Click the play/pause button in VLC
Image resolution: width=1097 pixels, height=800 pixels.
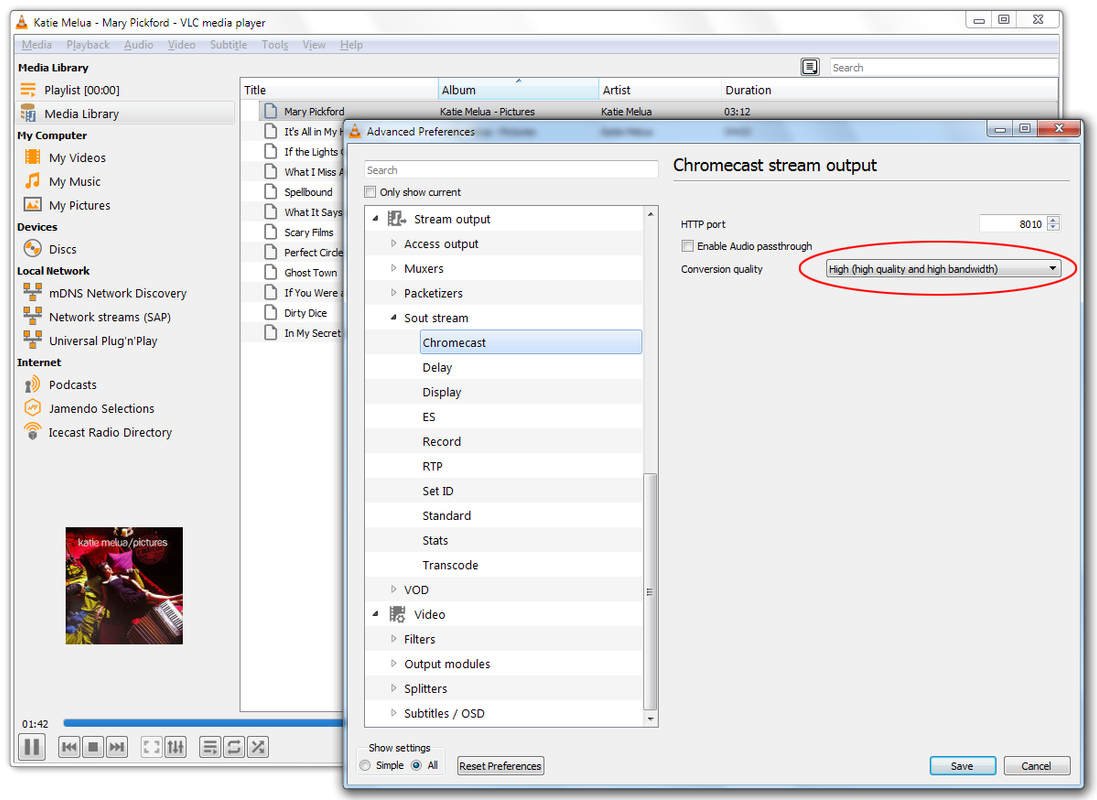31,747
